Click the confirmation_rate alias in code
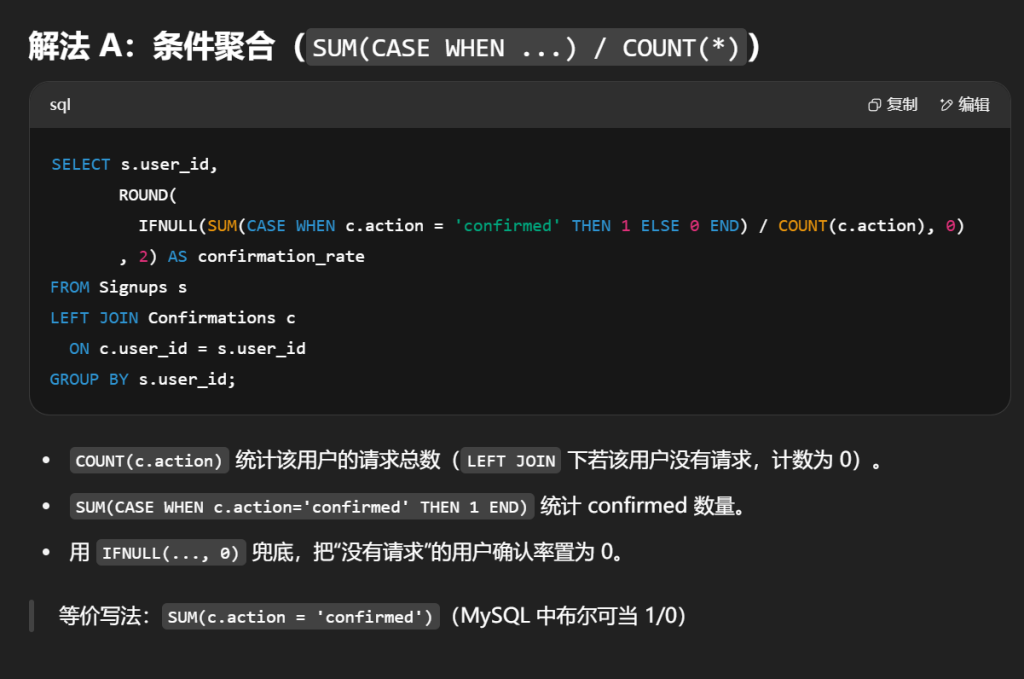The image size is (1024, 679). (x=281, y=257)
